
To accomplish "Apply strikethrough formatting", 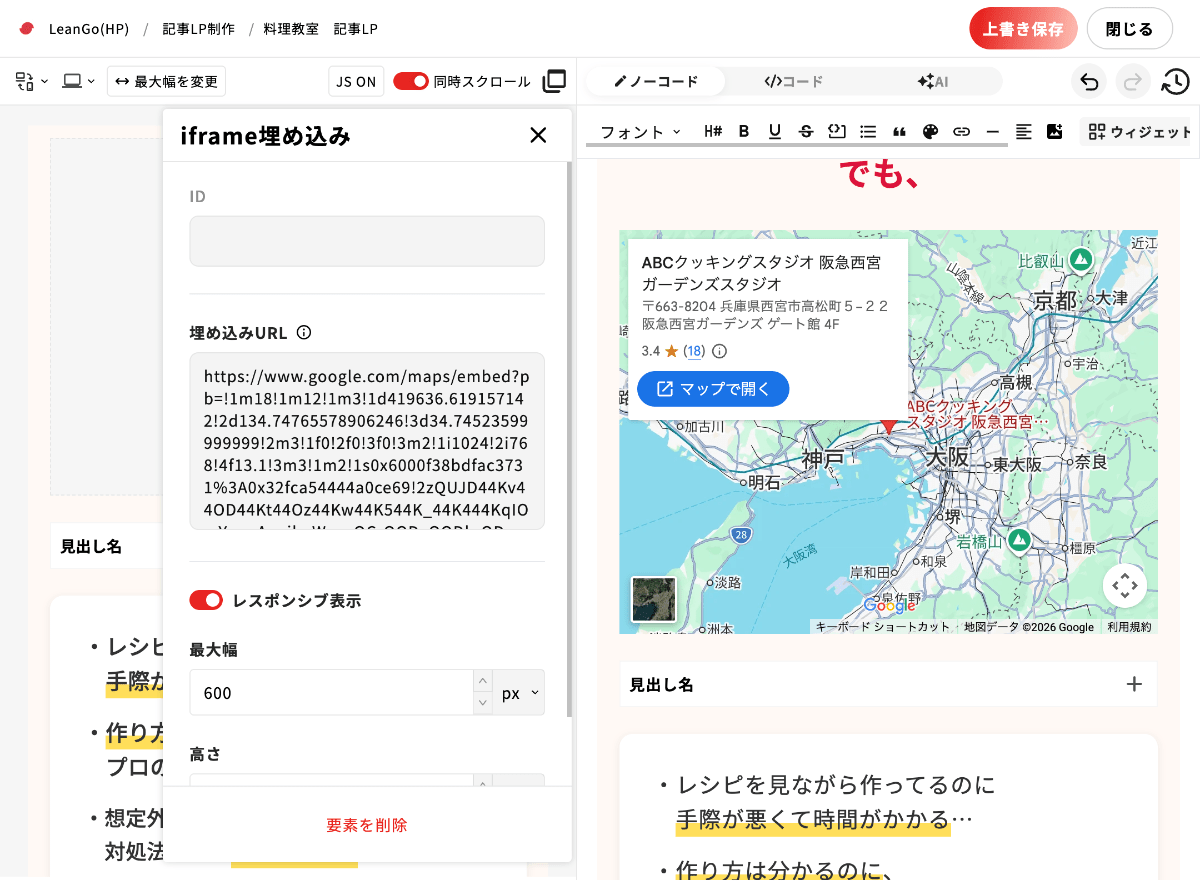I will click(806, 131).
